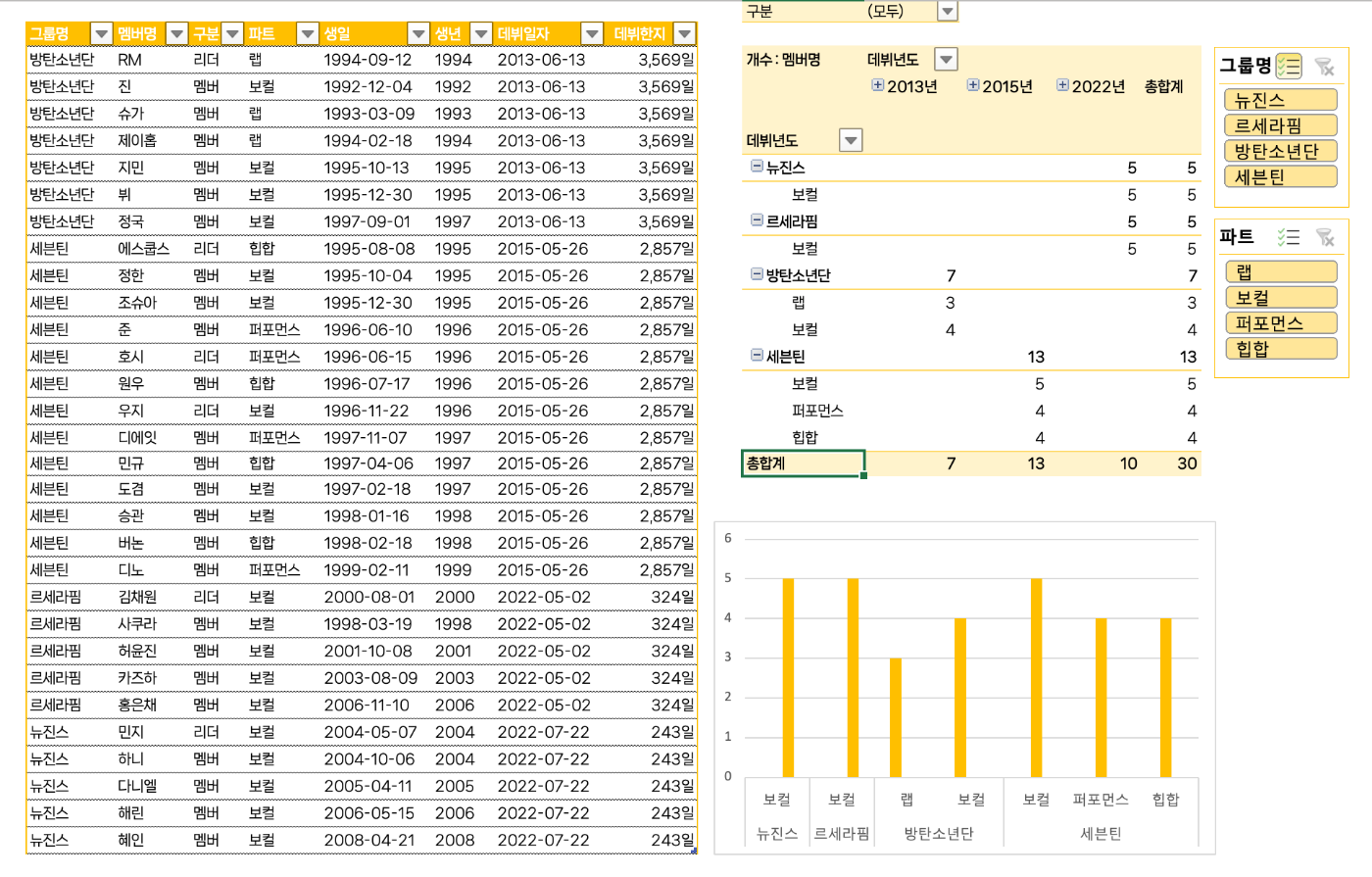Open the pivot column labels 데뷔년도 dropdown

(946, 60)
